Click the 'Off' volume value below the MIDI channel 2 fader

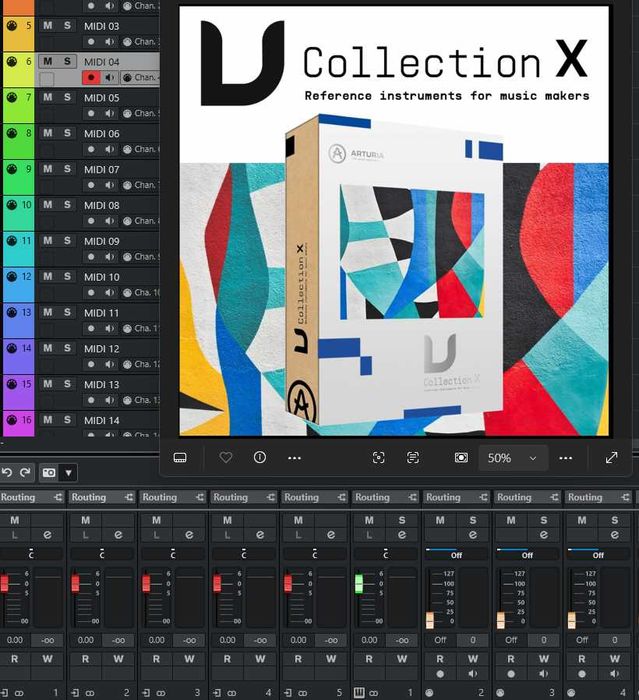click(440, 640)
